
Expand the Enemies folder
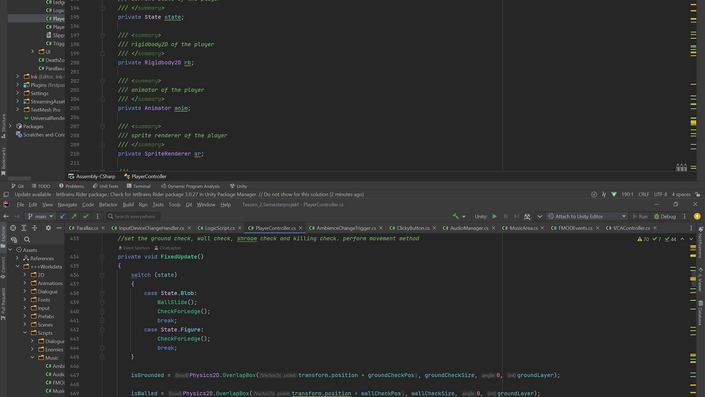pyautogui.click(x=32, y=349)
